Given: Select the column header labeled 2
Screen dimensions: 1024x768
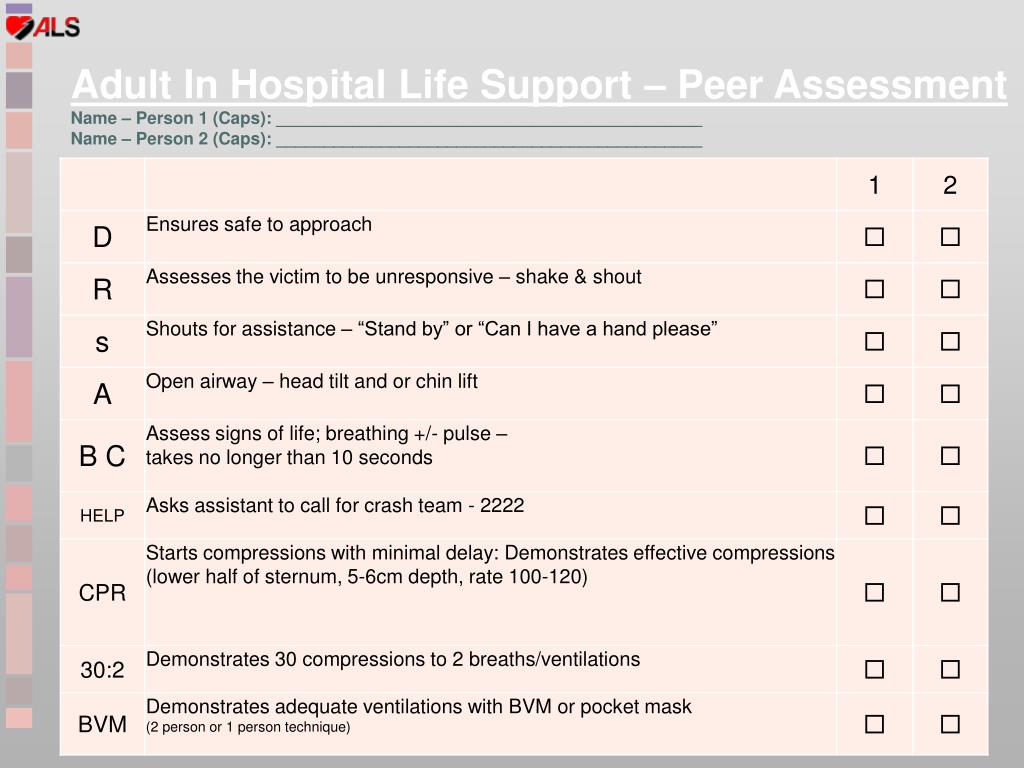Looking at the screenshot, I should click(950, 185).
